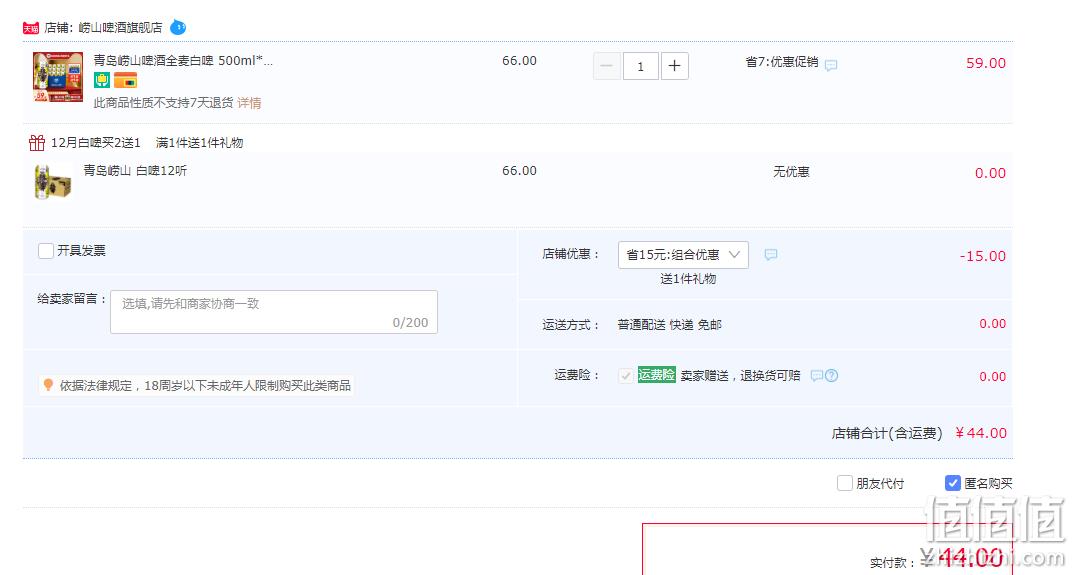This screenshot has width=1074, height=575.
Task: Open the Laoshan beer 500ml product thumbnail
Action: (x=58, y=77)
